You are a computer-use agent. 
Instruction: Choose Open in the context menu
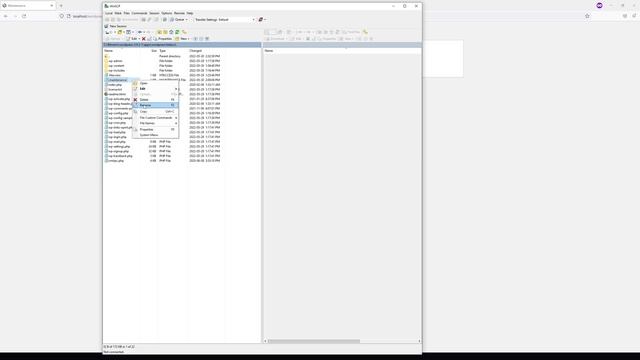click(x=155, y=83)
